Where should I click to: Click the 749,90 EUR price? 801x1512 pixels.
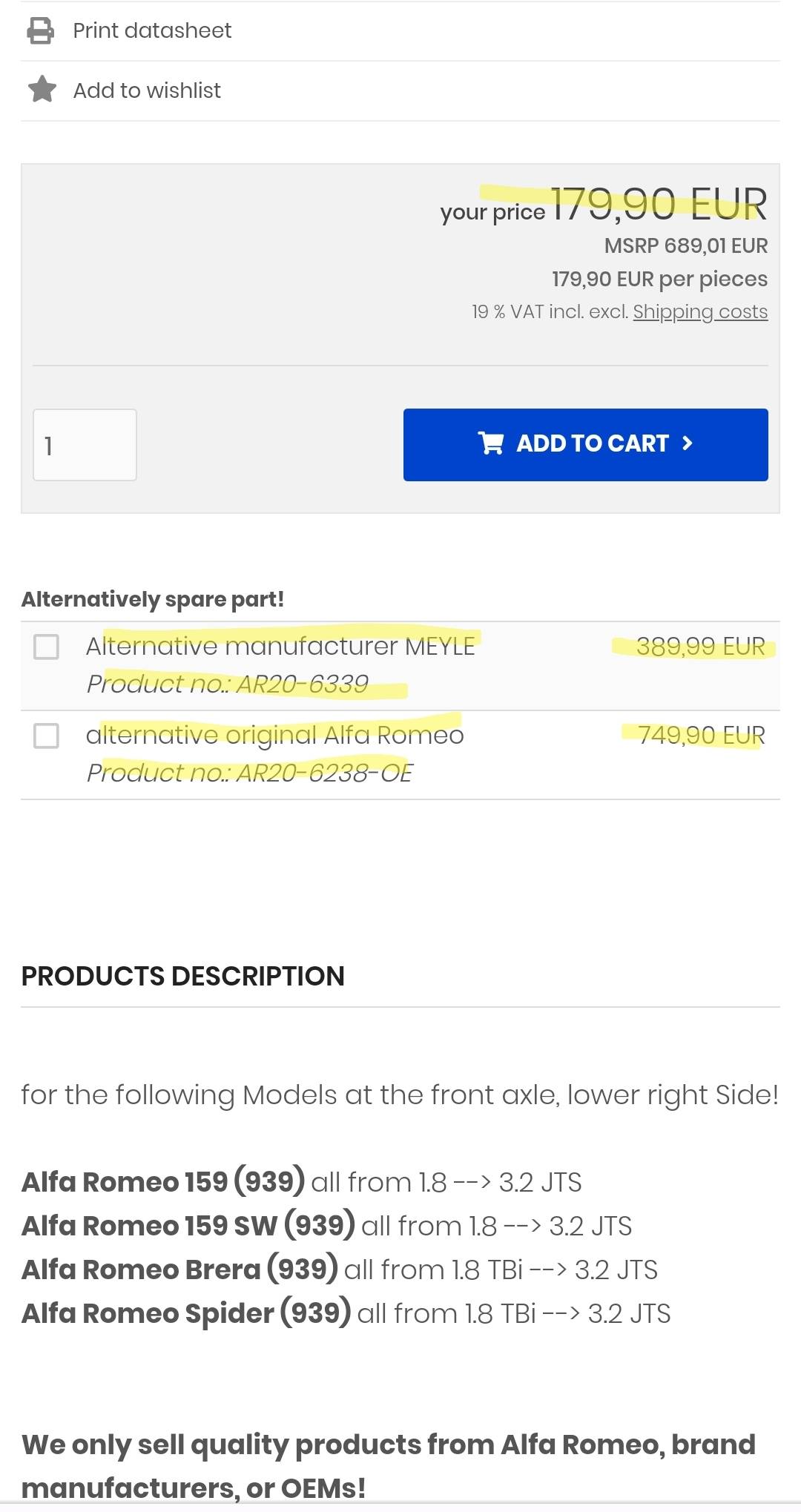[701, 735]
